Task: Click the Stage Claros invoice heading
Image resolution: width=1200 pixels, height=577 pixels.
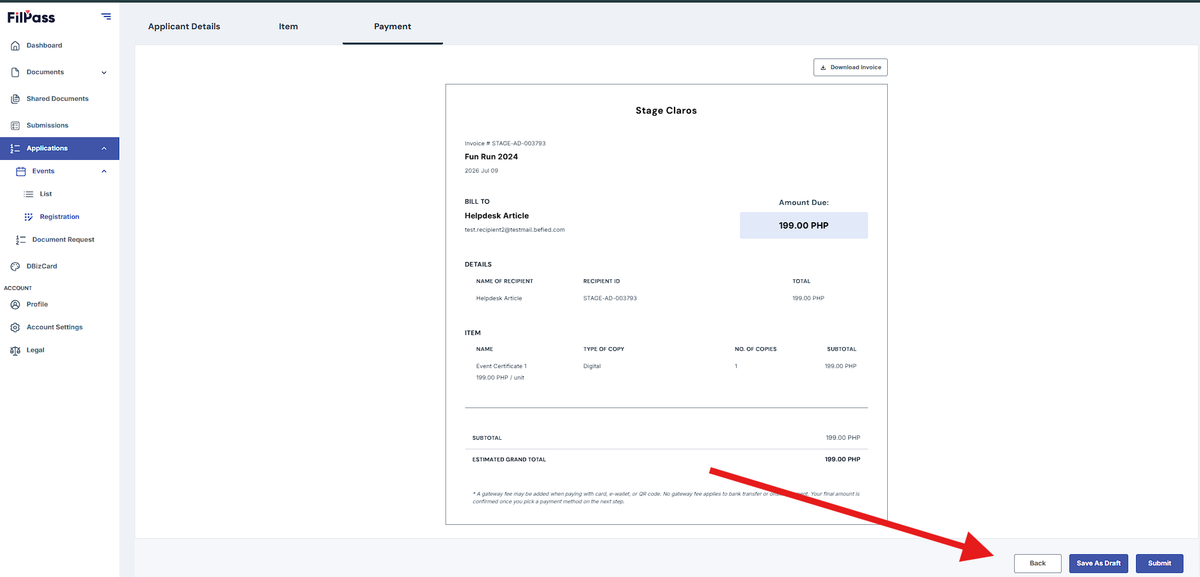Action: point(666,110)
